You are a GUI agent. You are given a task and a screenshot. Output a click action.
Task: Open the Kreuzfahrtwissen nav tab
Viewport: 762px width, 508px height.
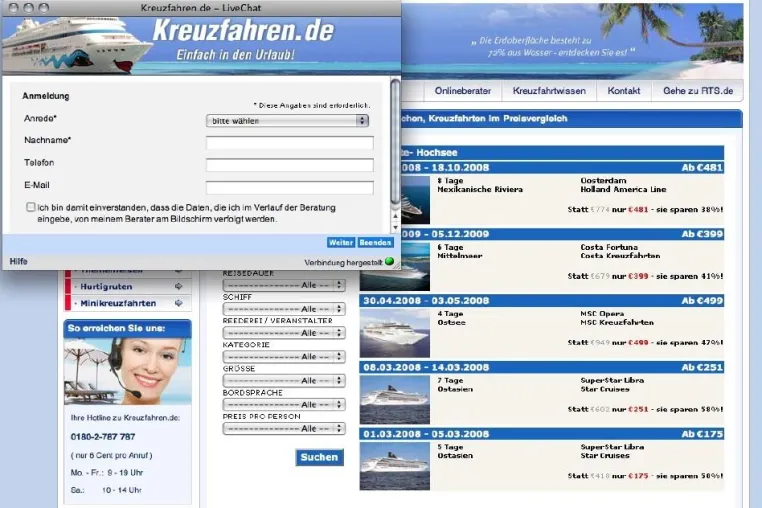(x=549, y=91)
